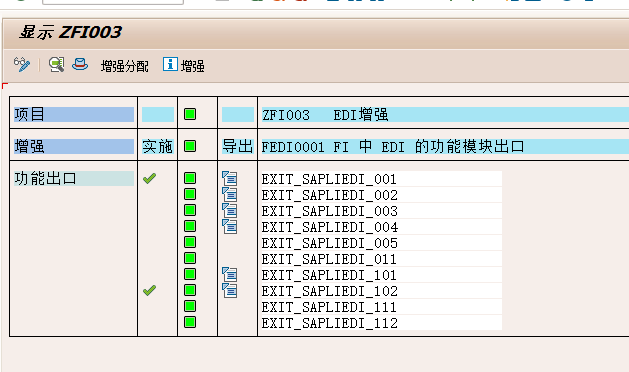The image size is (629, 372).
Task: Click document icon next to EXIT_SAPLIEDI_101
Action: pos(230,274)
